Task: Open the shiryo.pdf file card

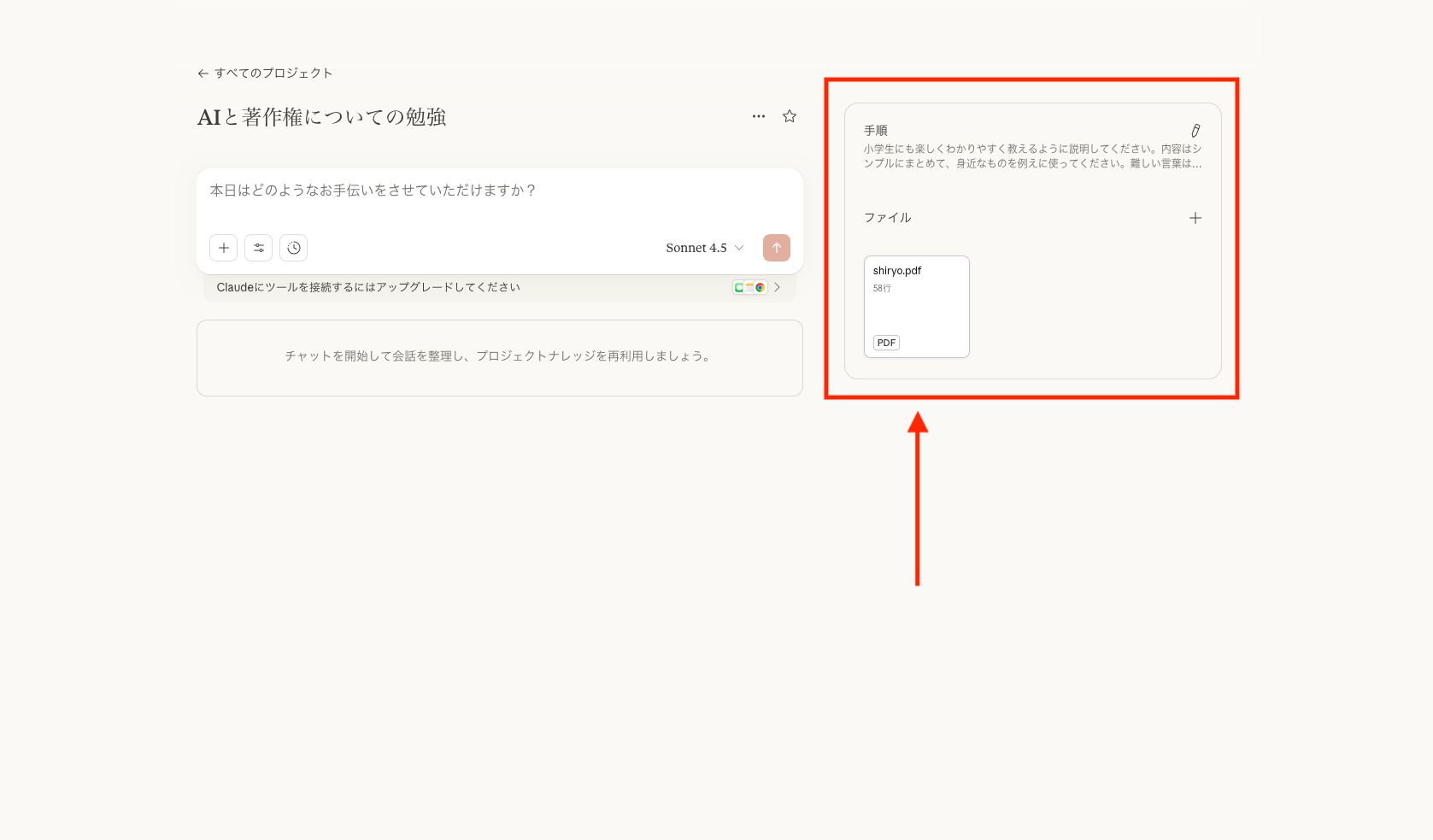Action: (x=916, y=306)
